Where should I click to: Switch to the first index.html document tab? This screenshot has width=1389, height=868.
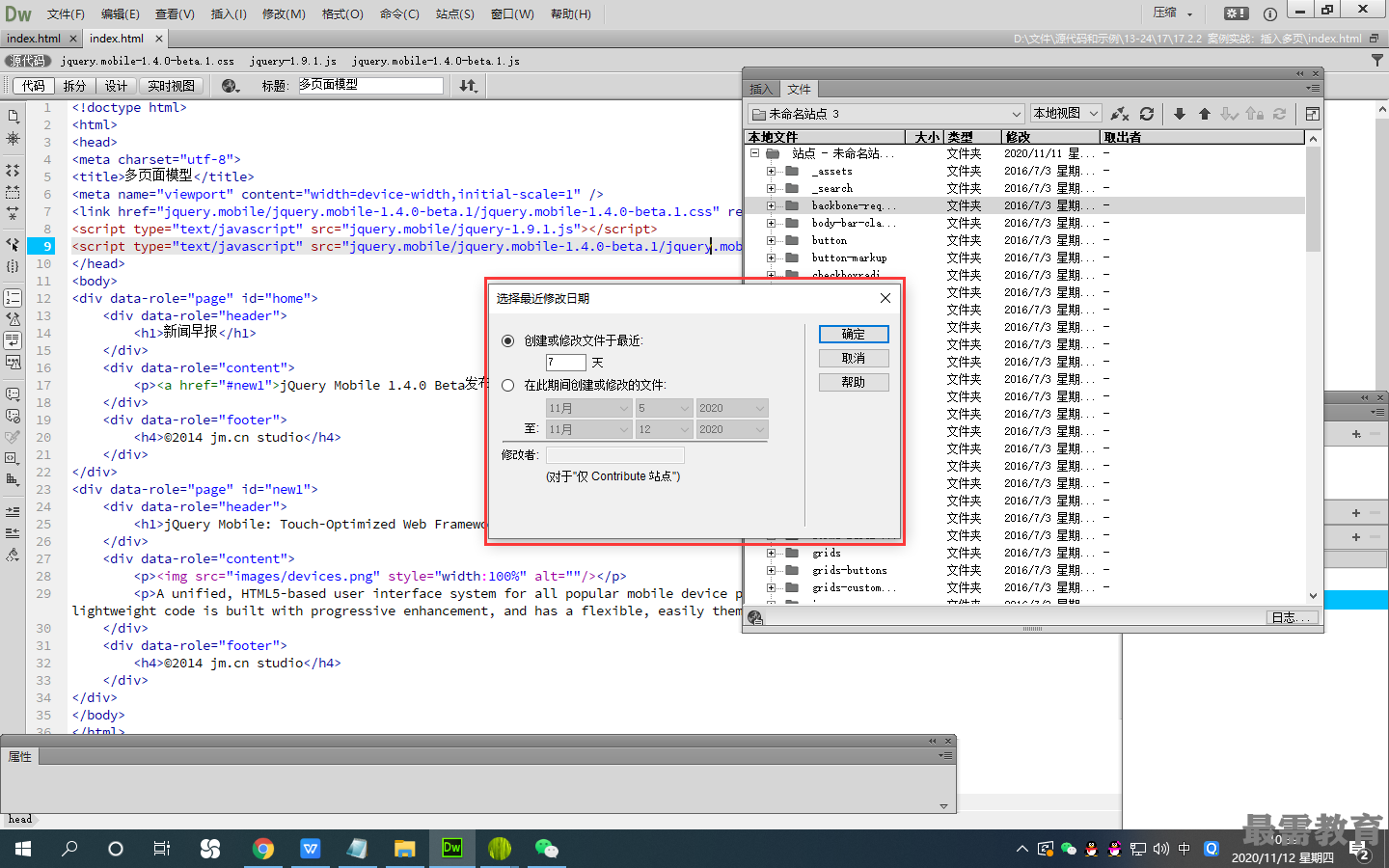click(x=34, y=39)
